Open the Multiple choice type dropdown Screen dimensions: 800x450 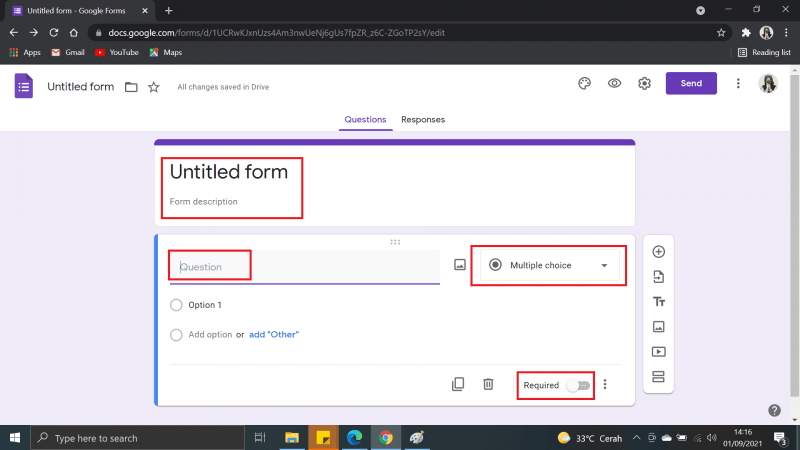coord(549,265)
